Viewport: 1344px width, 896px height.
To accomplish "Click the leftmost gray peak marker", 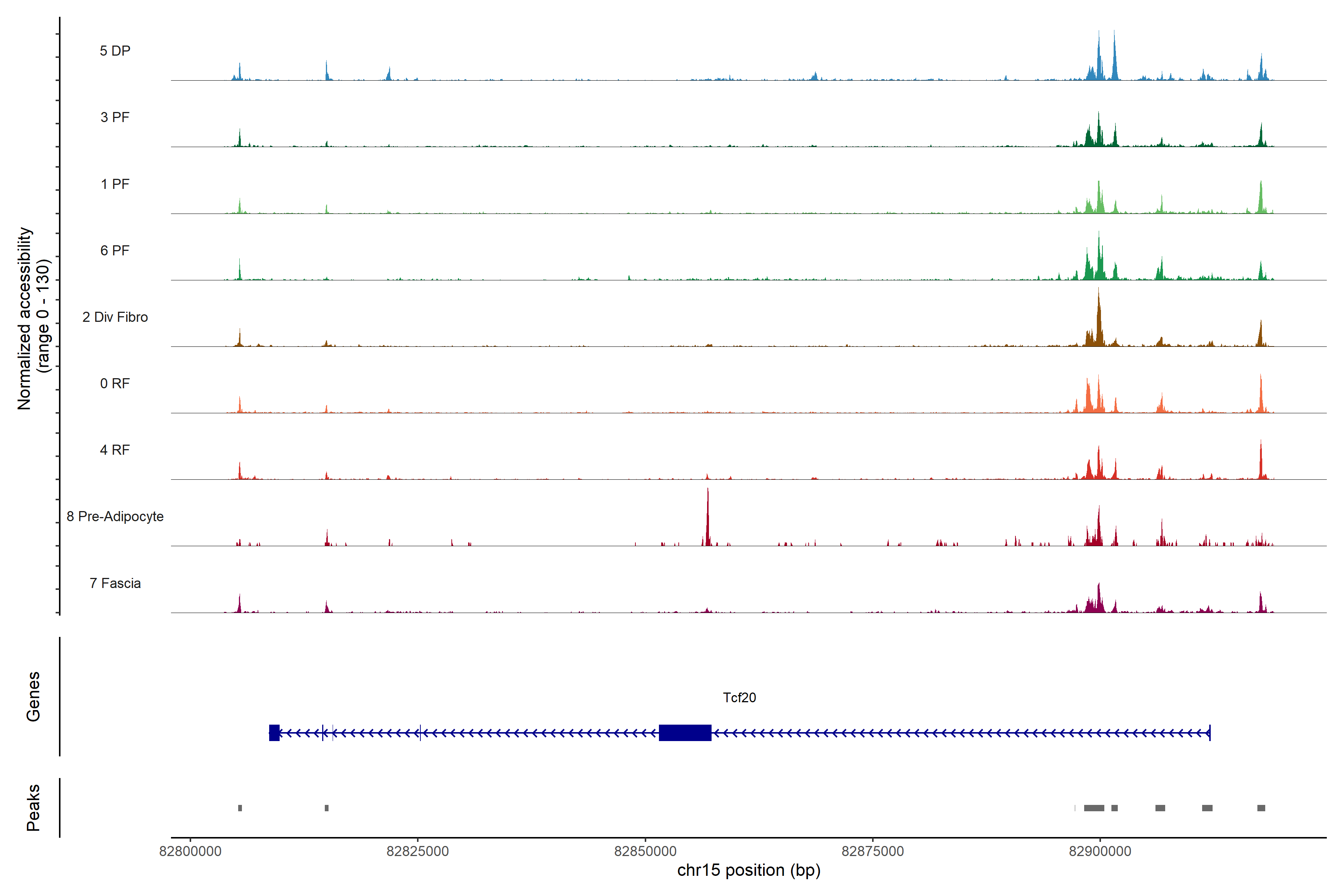I will click(240, 808).
